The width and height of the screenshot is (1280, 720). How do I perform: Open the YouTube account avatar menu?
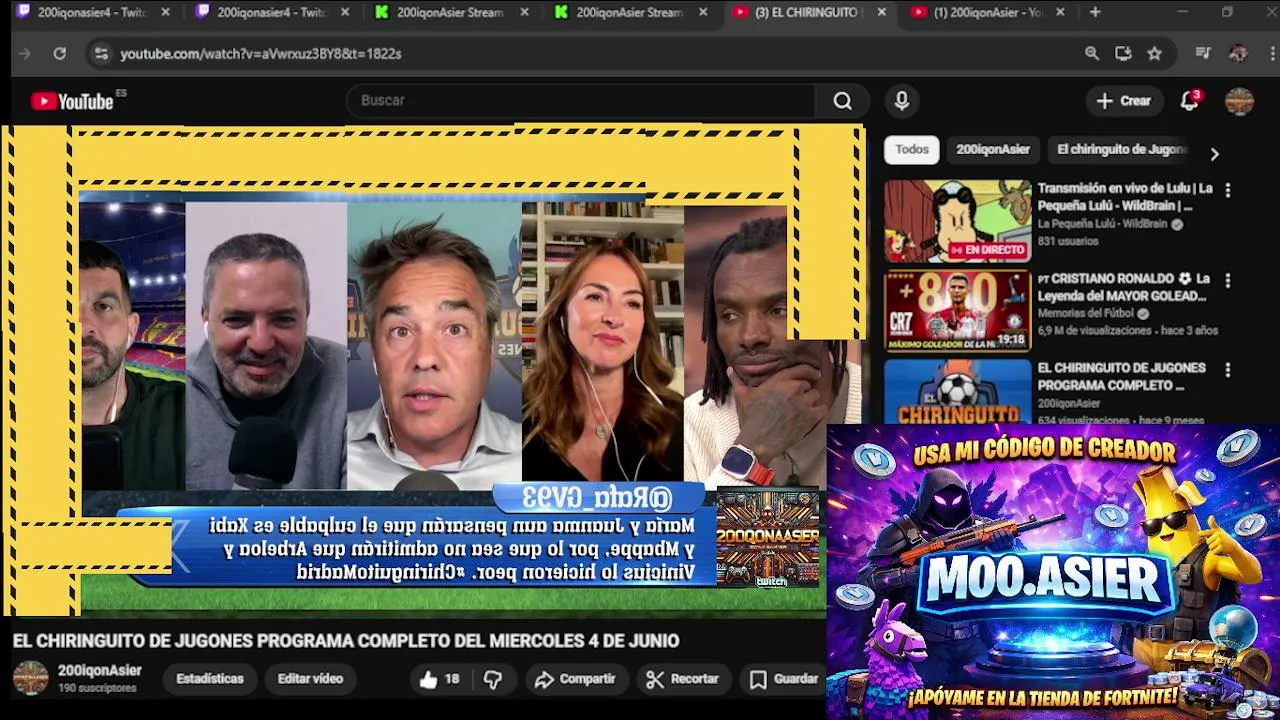pos(1239,101)
